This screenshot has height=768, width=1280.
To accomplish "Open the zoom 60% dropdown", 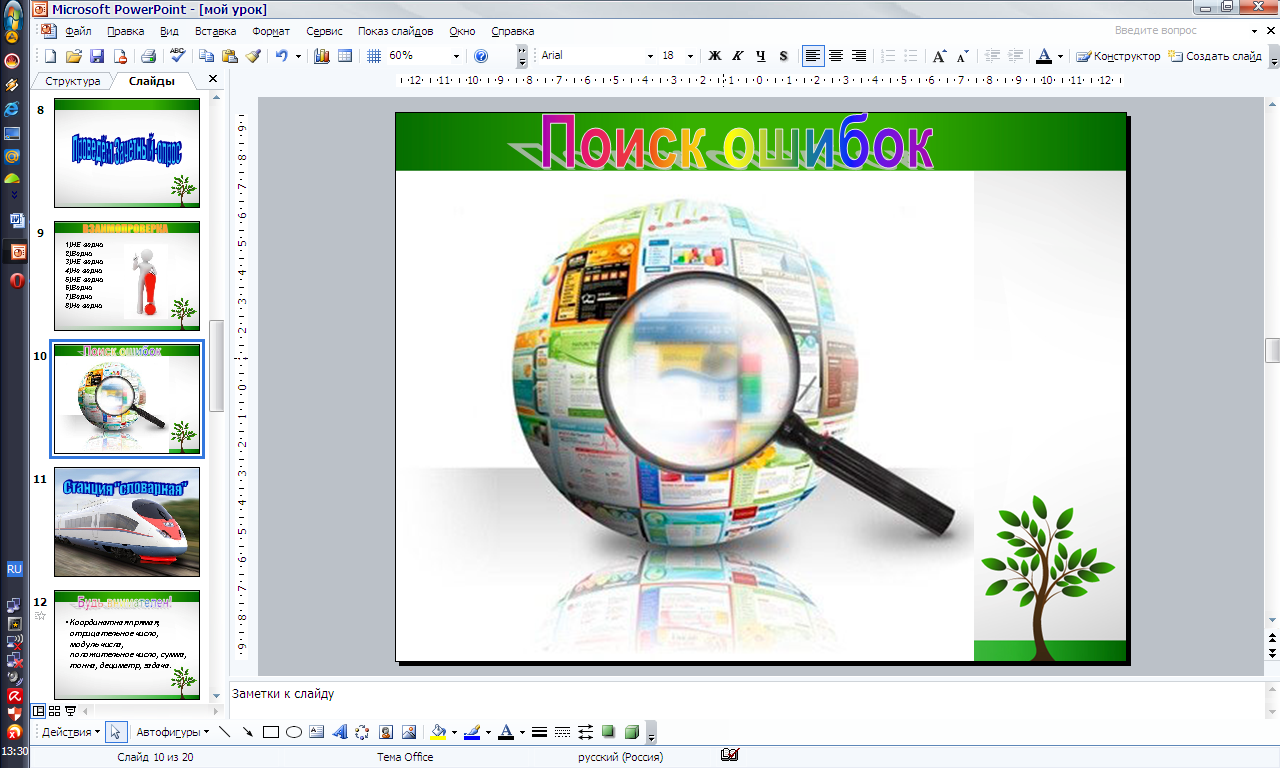I will [x=457, y=56].
